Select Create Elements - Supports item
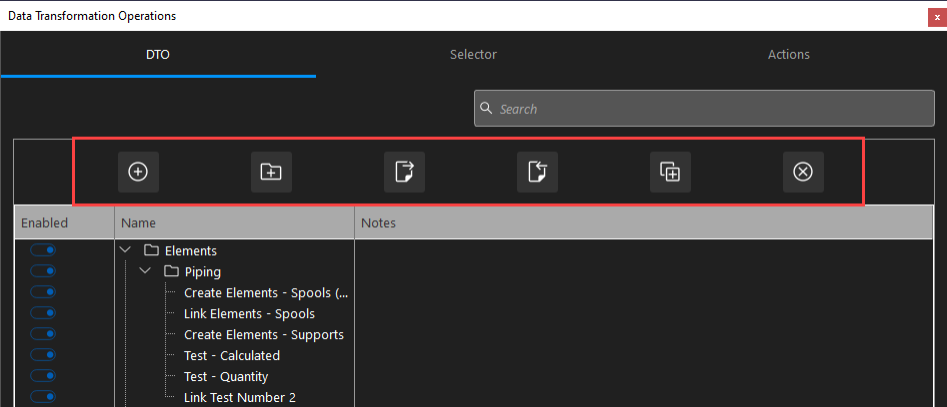This screenshot has width=947, height=407. (x=263, y=335)
